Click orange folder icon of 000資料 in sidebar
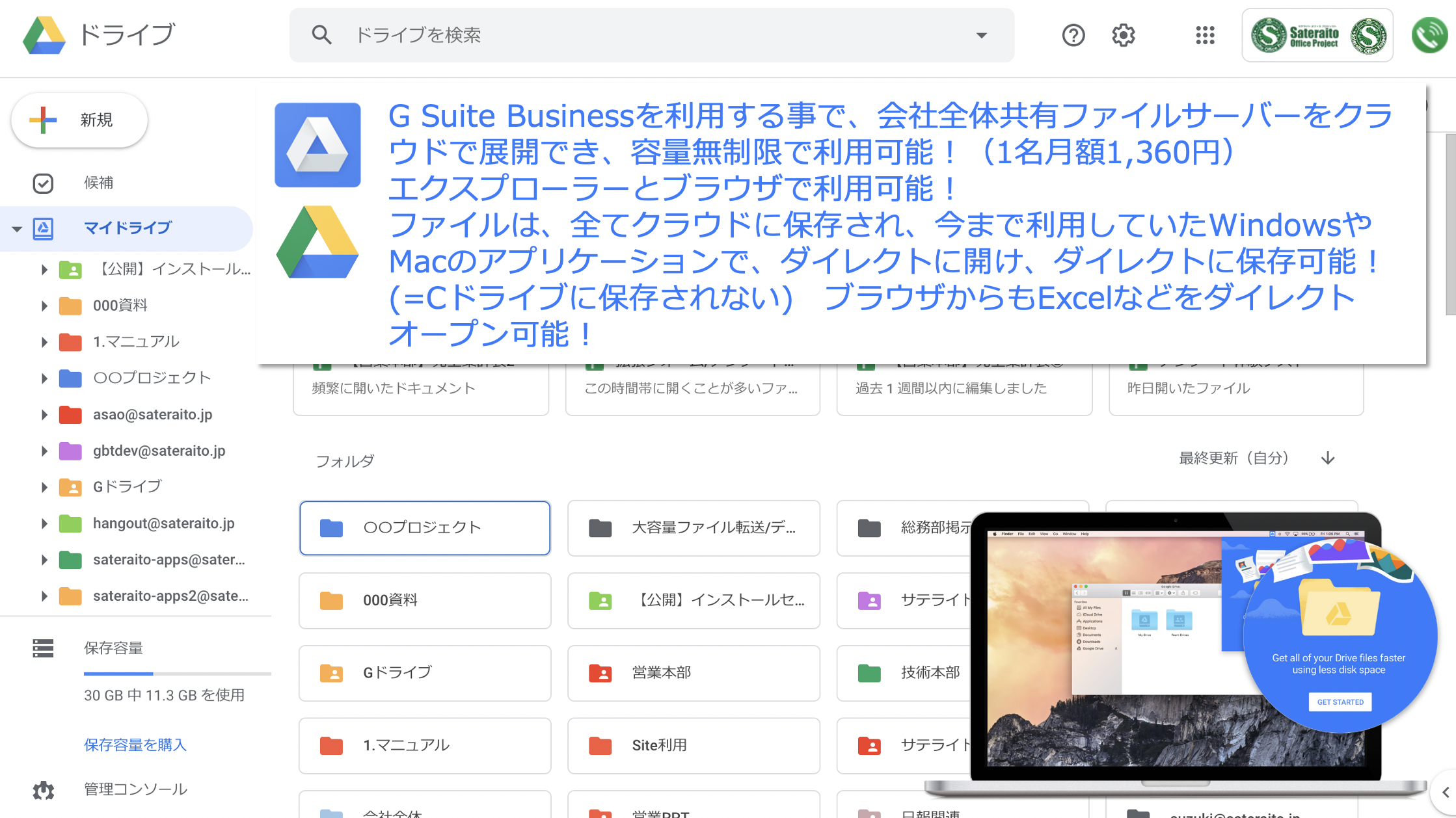Screen dimensions: 1456x818 click(x=70, y=306)
